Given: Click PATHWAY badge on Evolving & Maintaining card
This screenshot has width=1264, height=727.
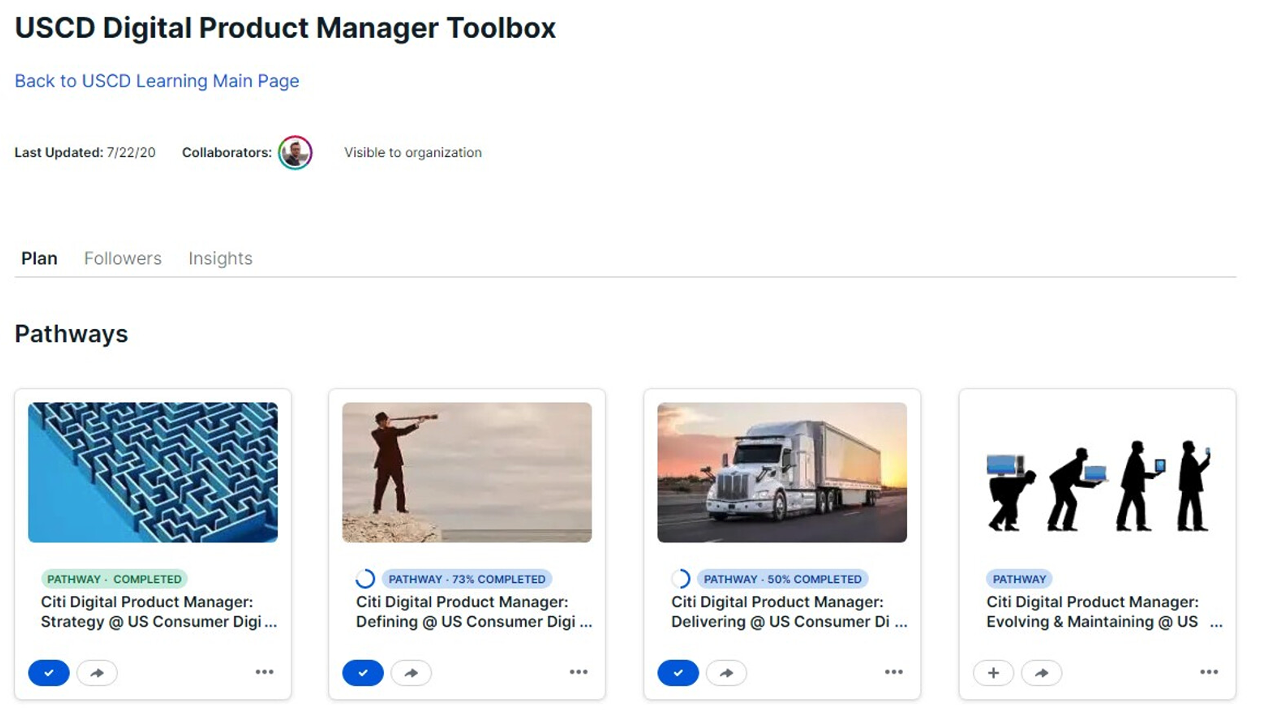Looking at the screenshot, I should (1019, 579).
